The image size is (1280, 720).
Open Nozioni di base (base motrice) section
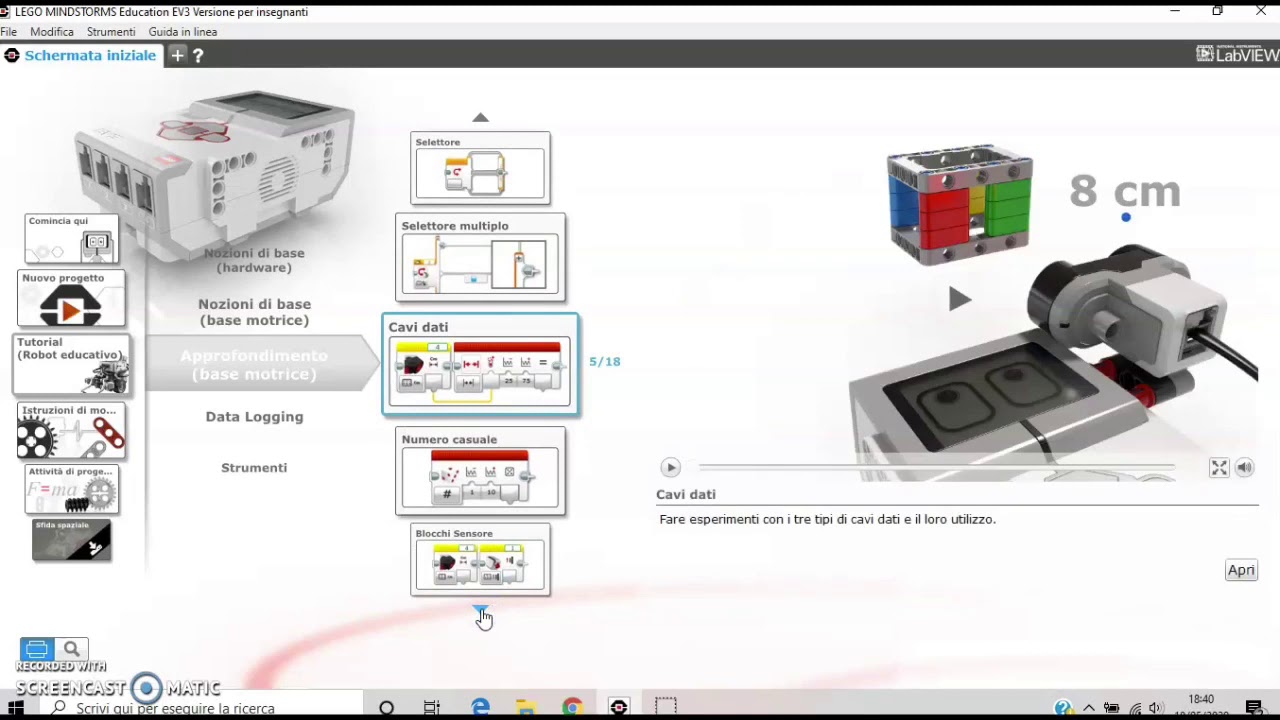point(254,312)
